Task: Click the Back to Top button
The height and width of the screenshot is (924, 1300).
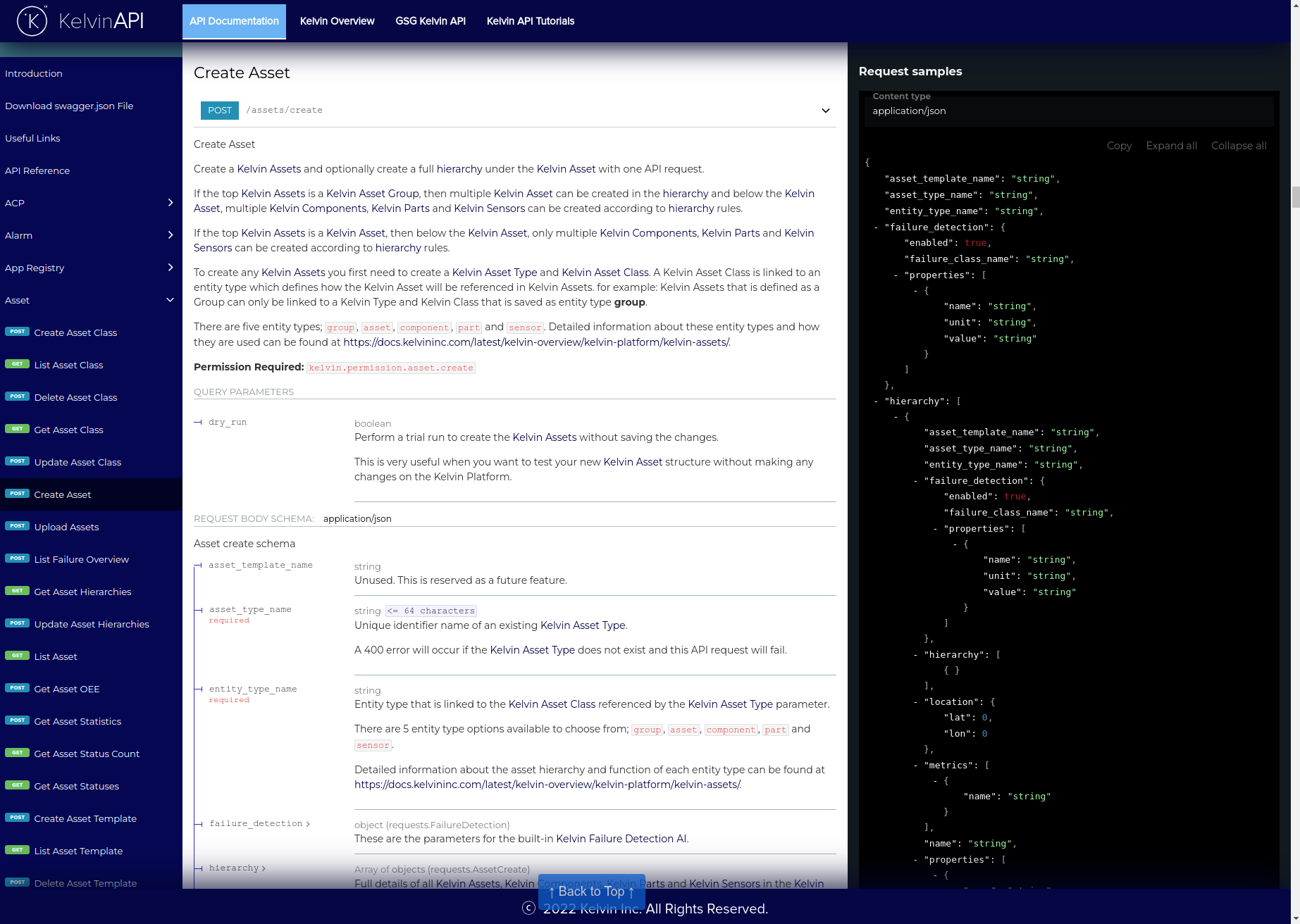Action: pyautogui.click(x=591, y=892)
